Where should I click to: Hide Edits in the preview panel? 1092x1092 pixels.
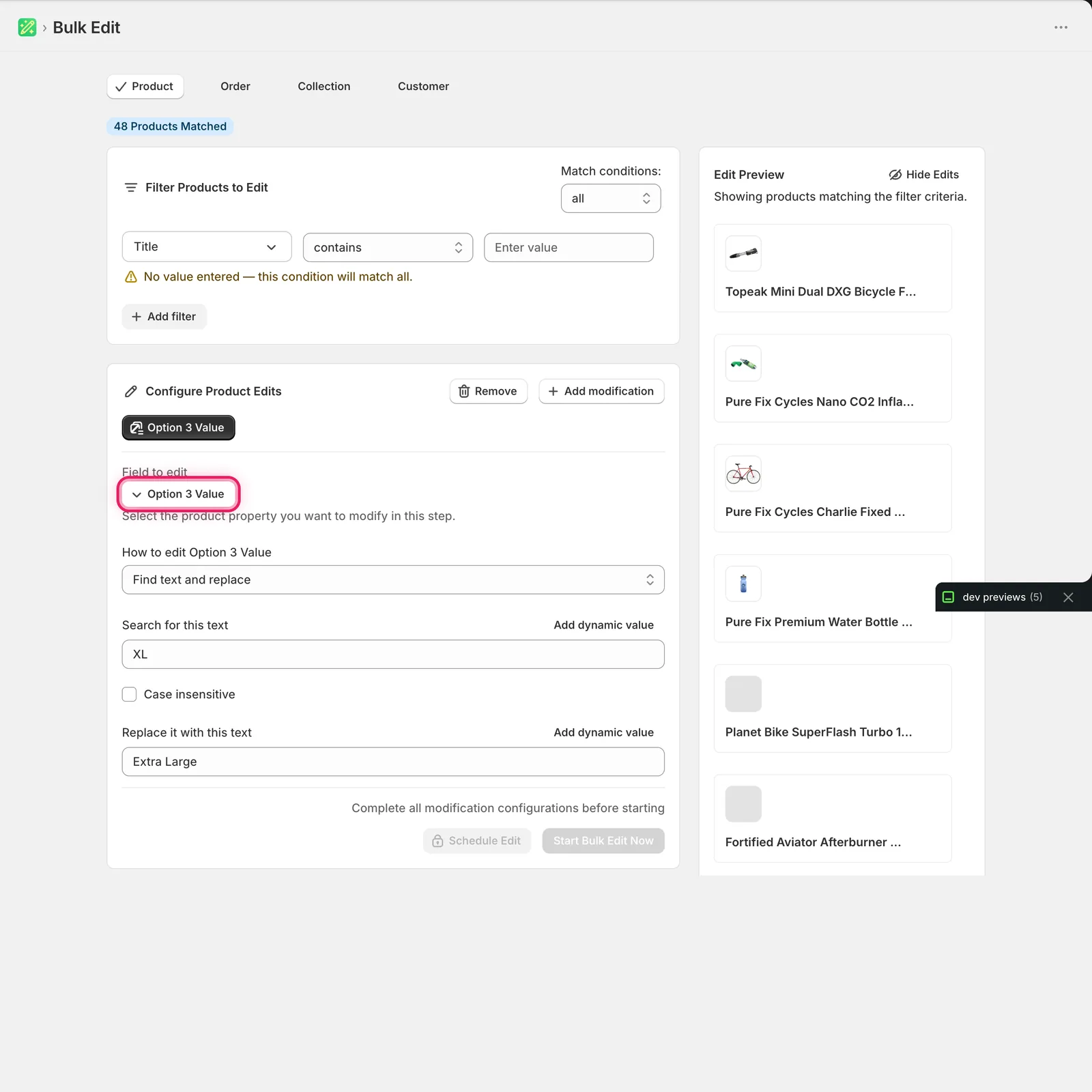click(923, 175)
